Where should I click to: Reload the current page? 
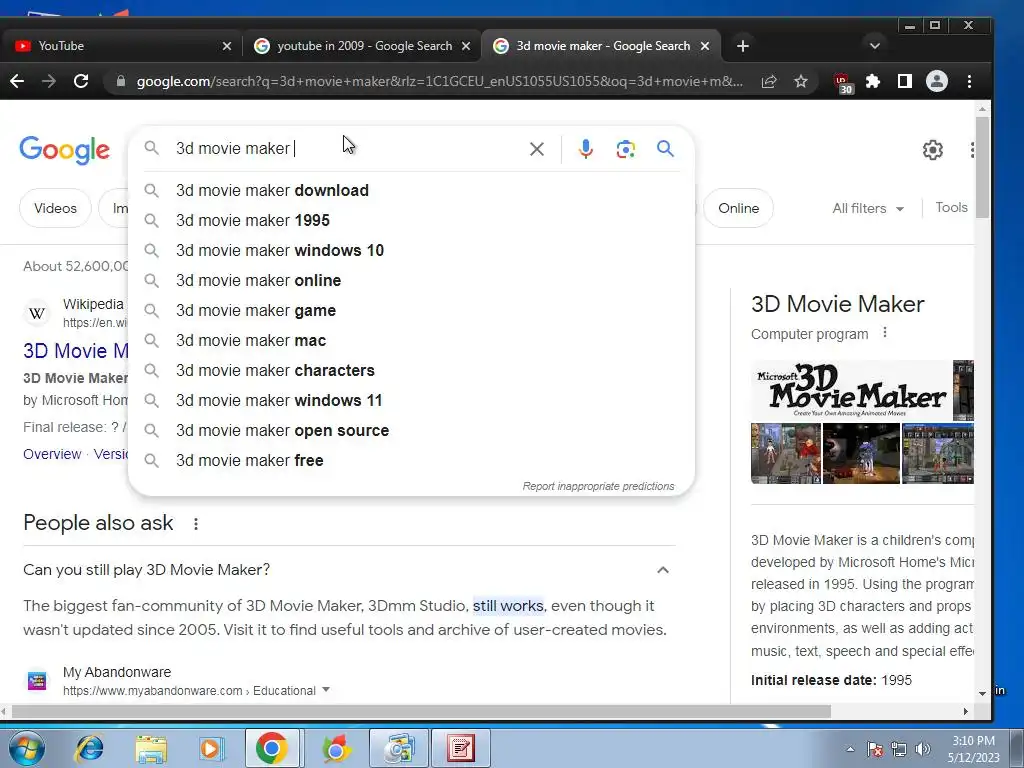pos(81,81)
